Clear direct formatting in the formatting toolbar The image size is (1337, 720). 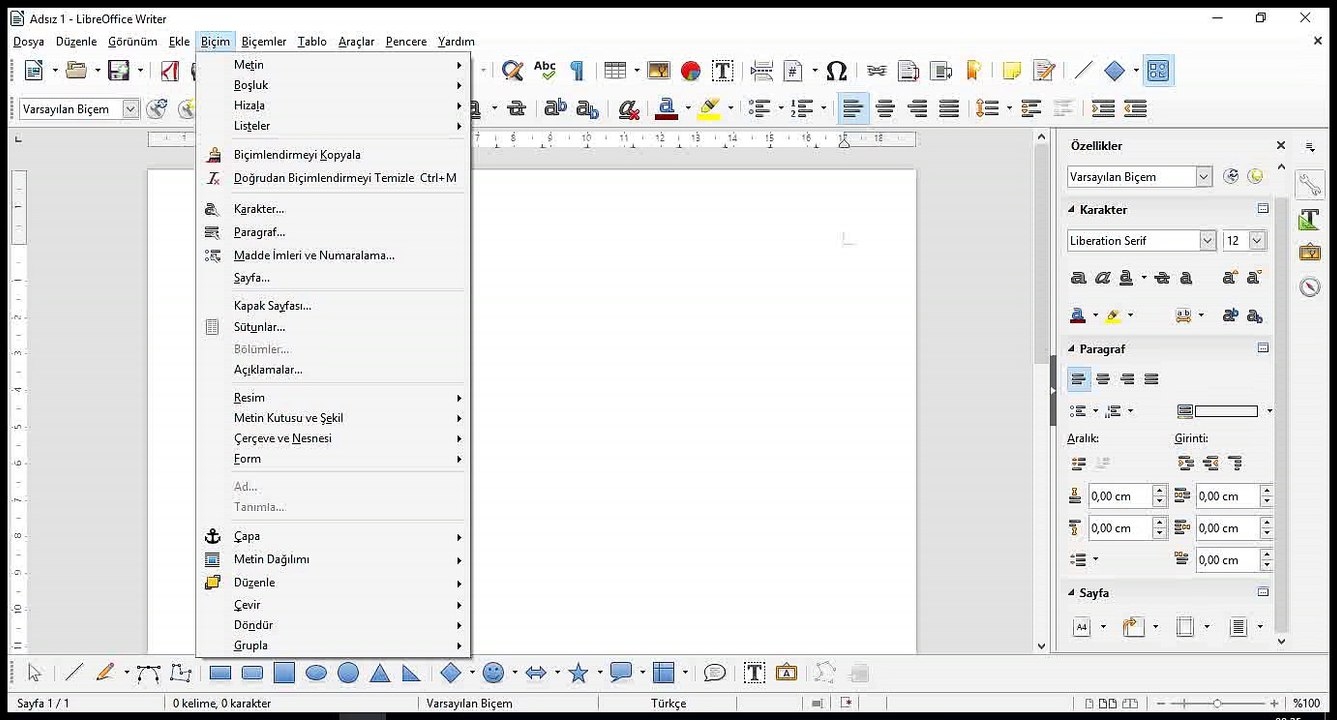pos(628,108)
